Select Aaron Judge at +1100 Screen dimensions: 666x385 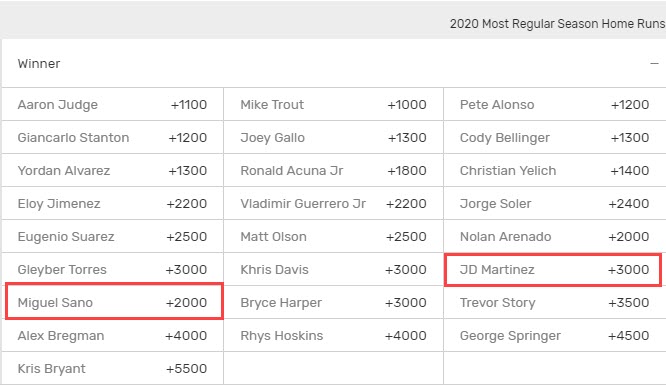(x=113, y=105)
